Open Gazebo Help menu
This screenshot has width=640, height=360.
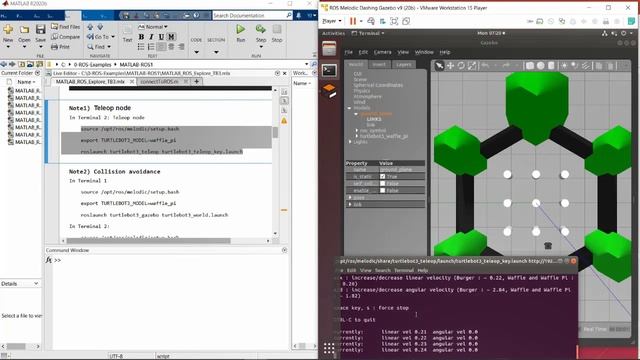444,52
